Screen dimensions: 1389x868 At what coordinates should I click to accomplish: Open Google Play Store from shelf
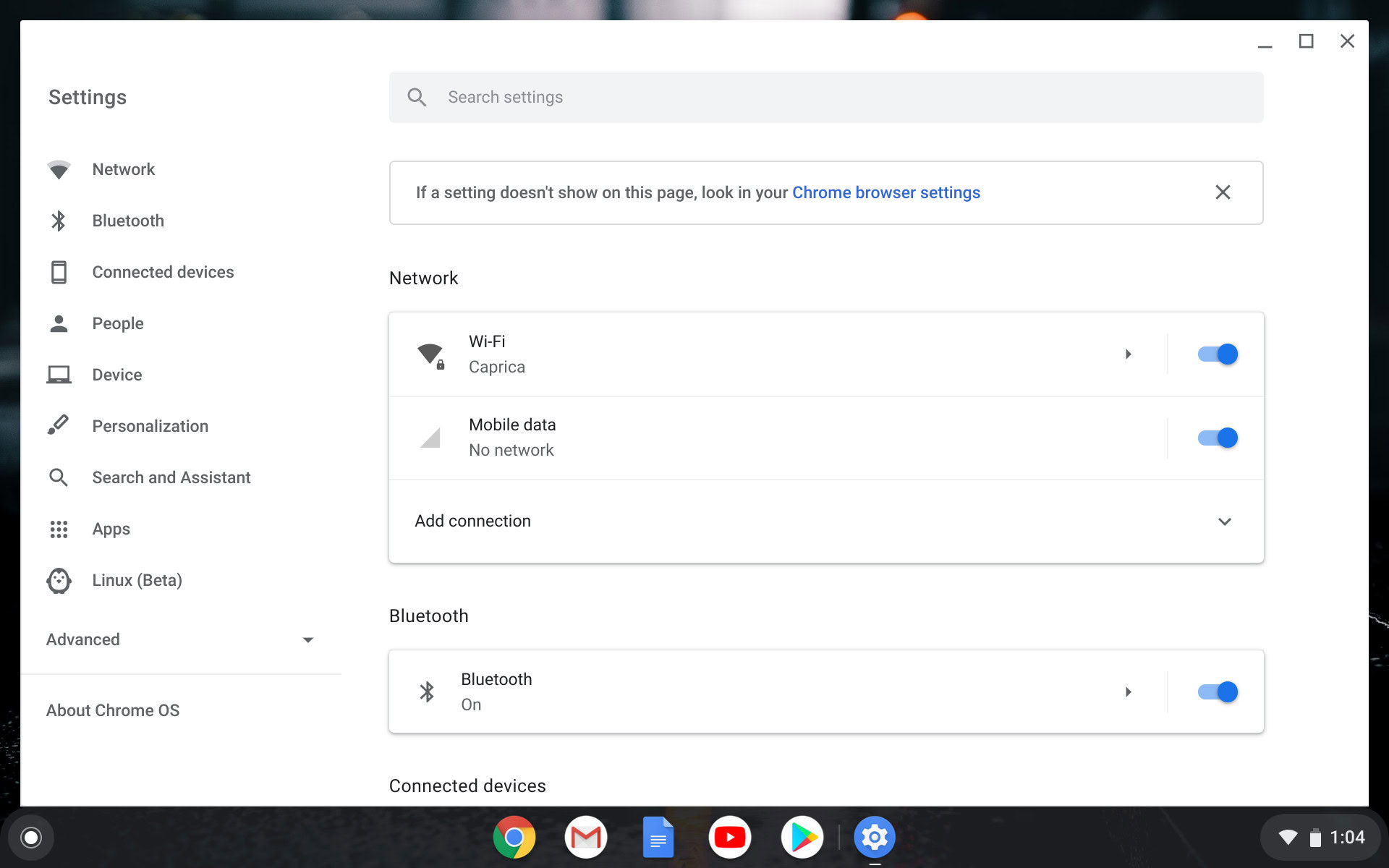pos(802,837)
